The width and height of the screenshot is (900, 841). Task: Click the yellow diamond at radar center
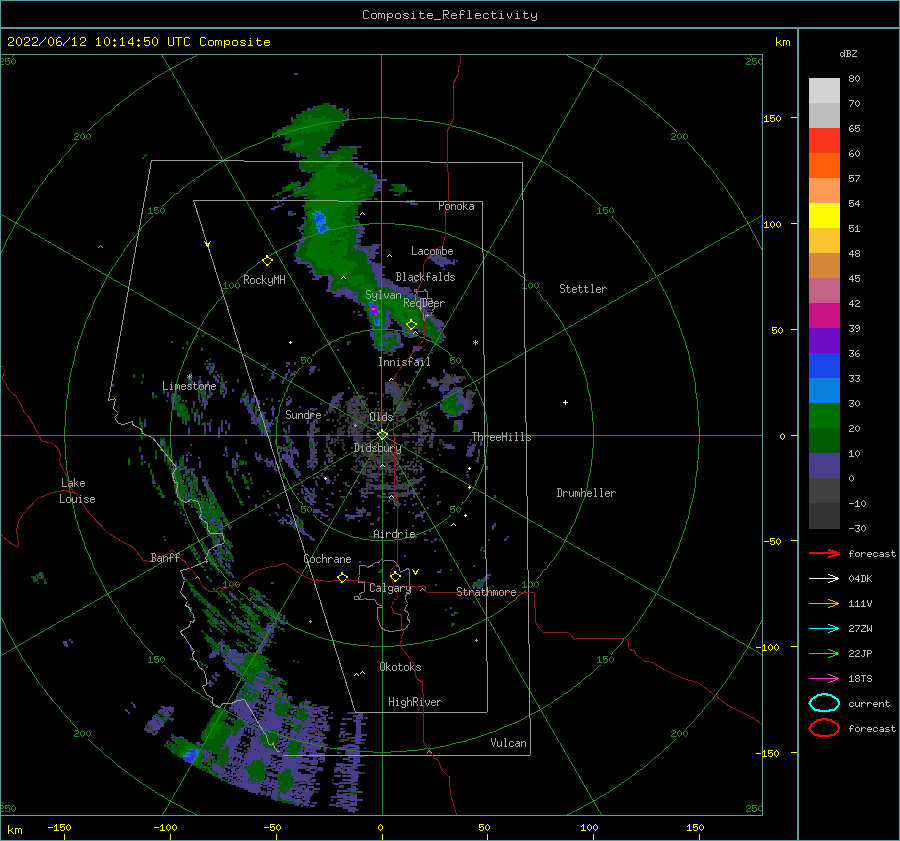382,435
